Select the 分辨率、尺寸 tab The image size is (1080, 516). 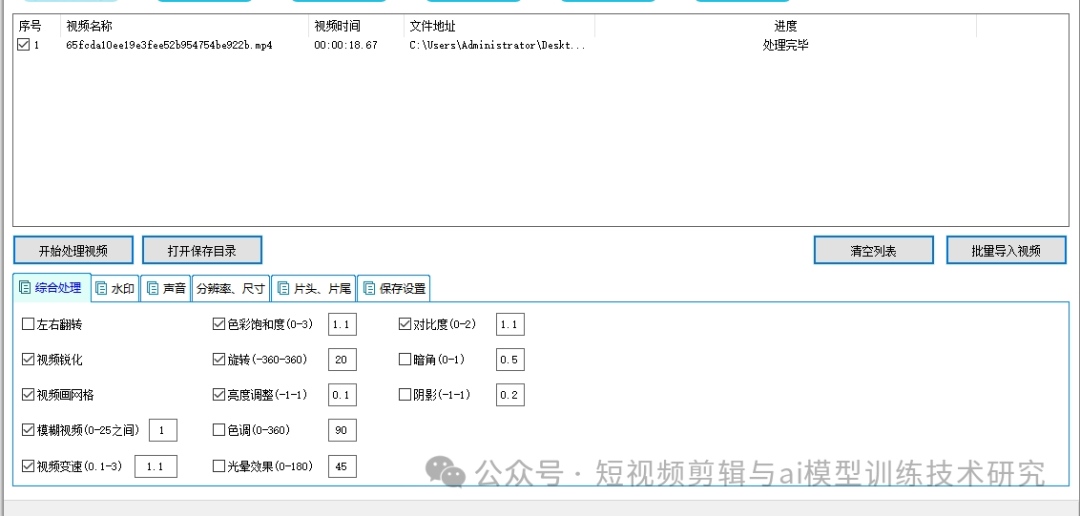coord(231,288)
